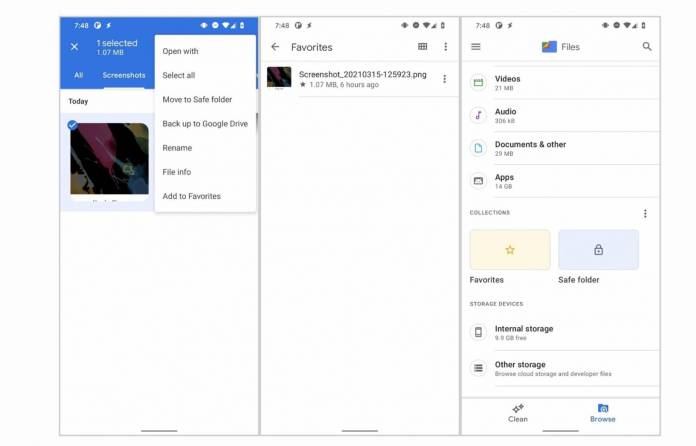696x446 pixels.
Task: Close the selection mode with X icon
Action: [x=75, y=47]
